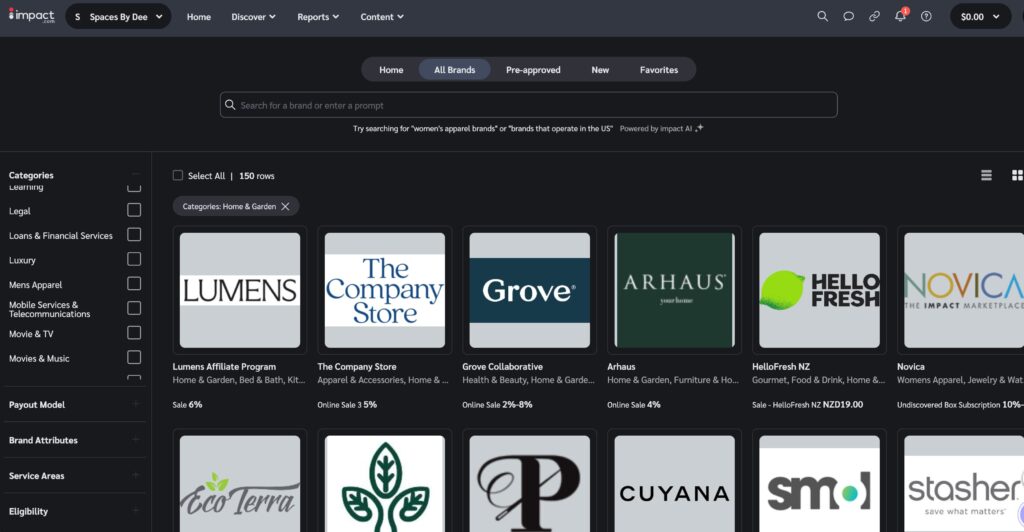Screen dimensions: 1024x532
Task: Check the Mens Apparel checkbox
Action: 134,283
